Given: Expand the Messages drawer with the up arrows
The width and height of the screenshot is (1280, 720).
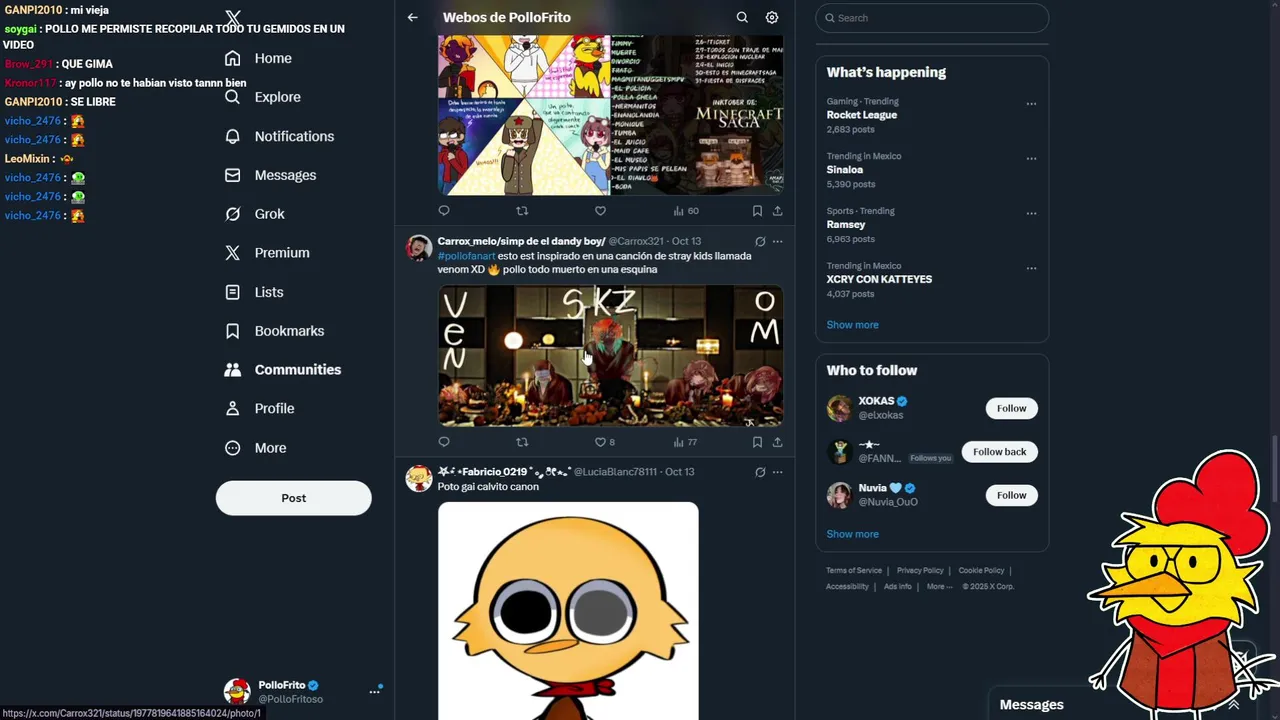Looking at the screenshot, I should coord(1233,704).
